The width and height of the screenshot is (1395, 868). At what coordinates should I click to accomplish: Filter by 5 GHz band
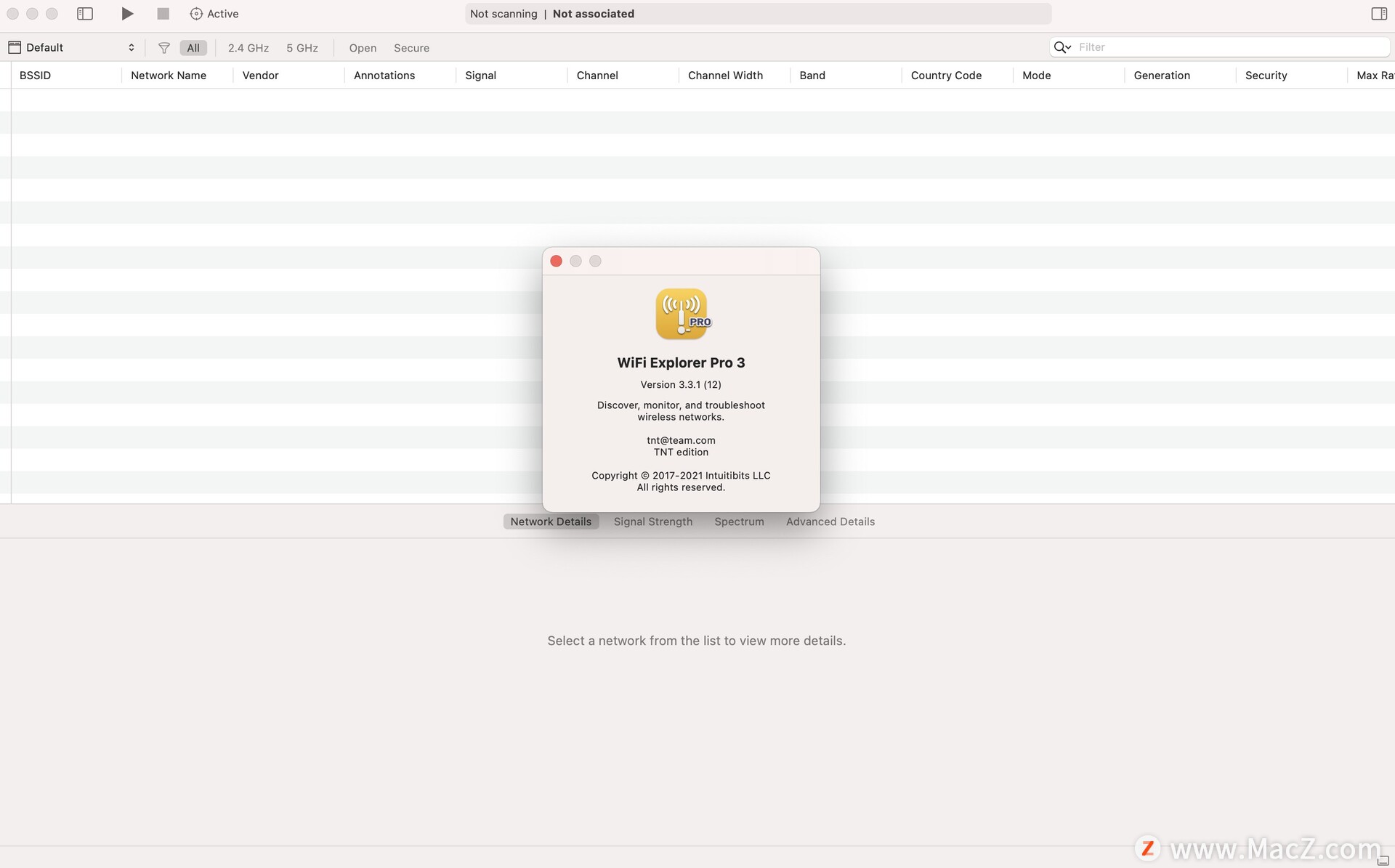coord(302,48)
